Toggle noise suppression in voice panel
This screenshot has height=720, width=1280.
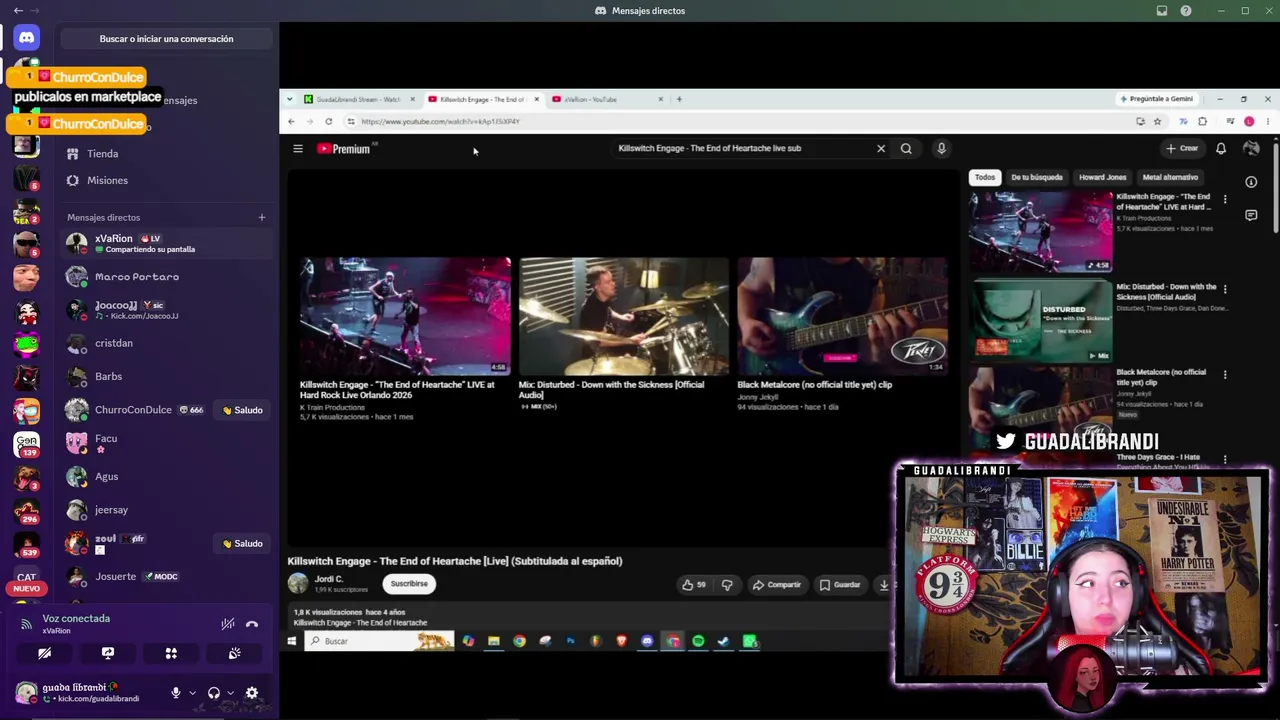(228, 624)
